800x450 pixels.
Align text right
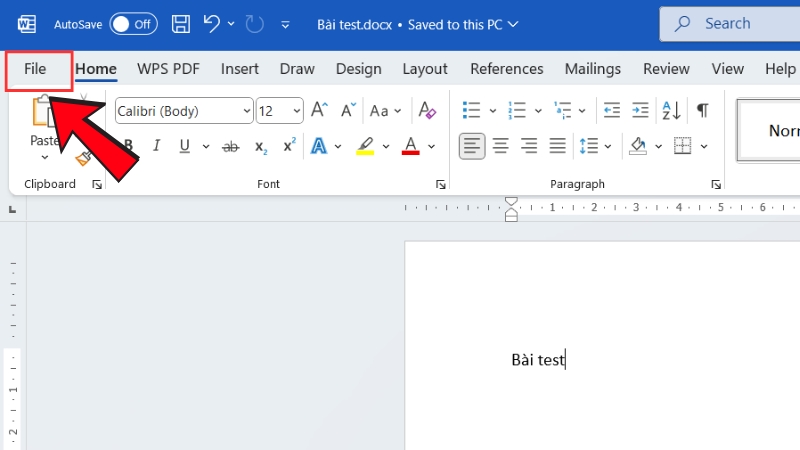click(x=529, y=146)
